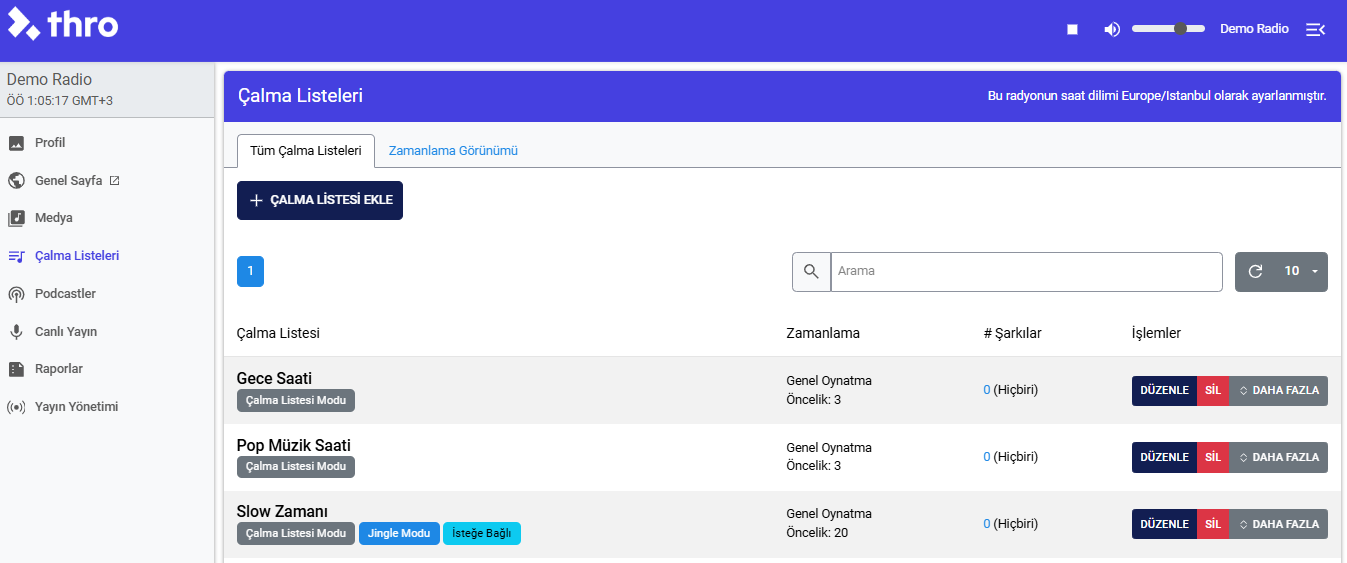The width and height of the screenshot is (1347, 563).
Task: Click the Raporlar document icon
Action: coord(16,369)
